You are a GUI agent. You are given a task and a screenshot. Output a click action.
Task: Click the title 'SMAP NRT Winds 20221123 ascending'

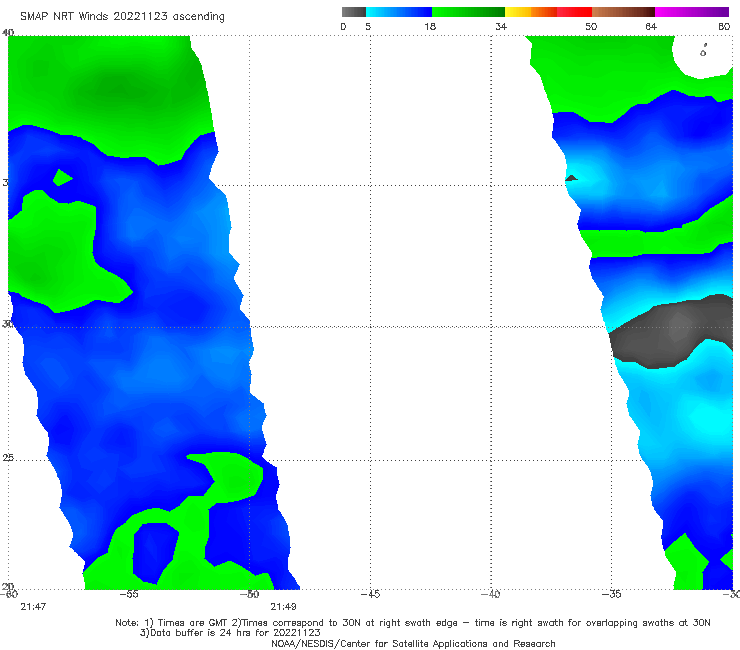pos(122,16)
